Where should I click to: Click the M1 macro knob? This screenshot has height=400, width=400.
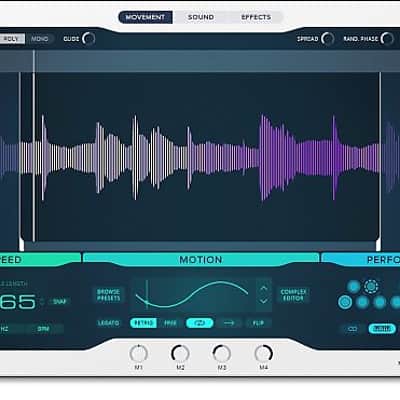[138, 353]
